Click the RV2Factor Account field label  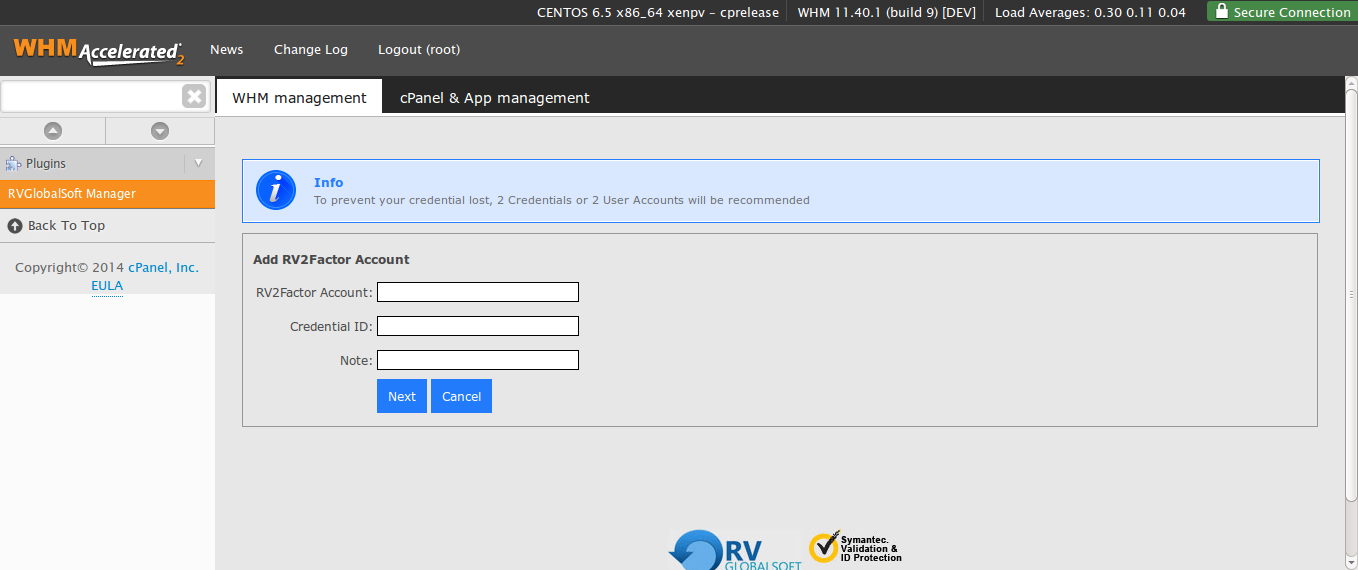[x=314, y=292]
